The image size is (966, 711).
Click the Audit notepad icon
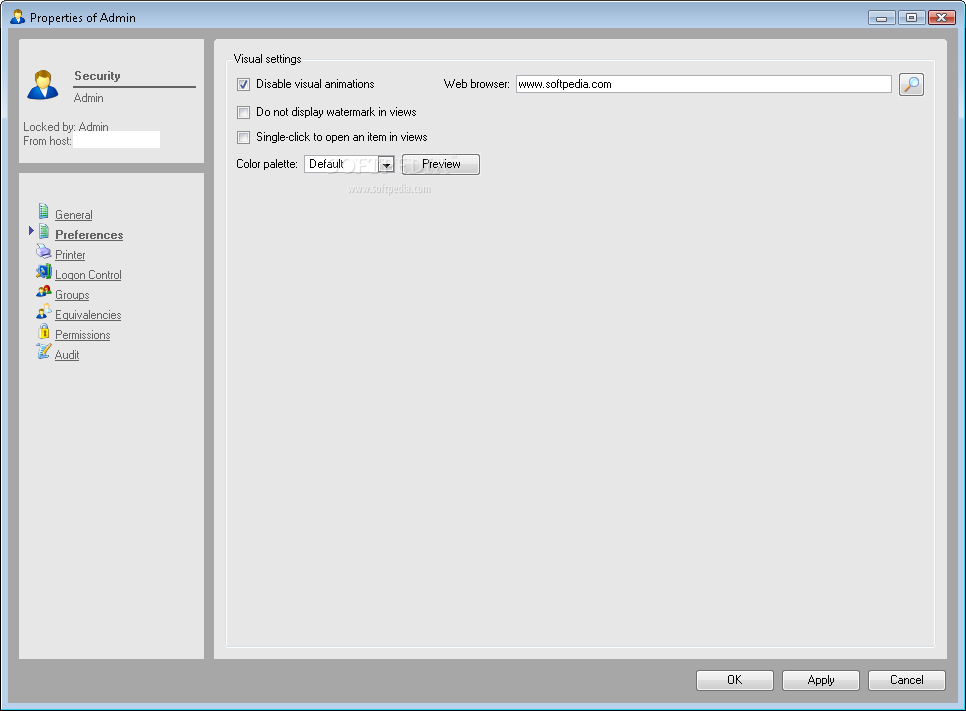click(x=44, y=351)
